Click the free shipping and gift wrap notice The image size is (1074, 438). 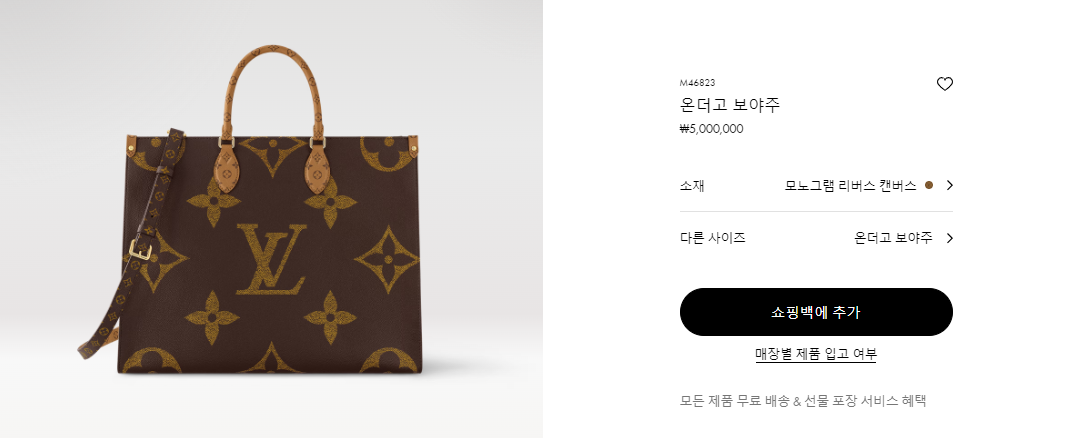coord(803,401)
